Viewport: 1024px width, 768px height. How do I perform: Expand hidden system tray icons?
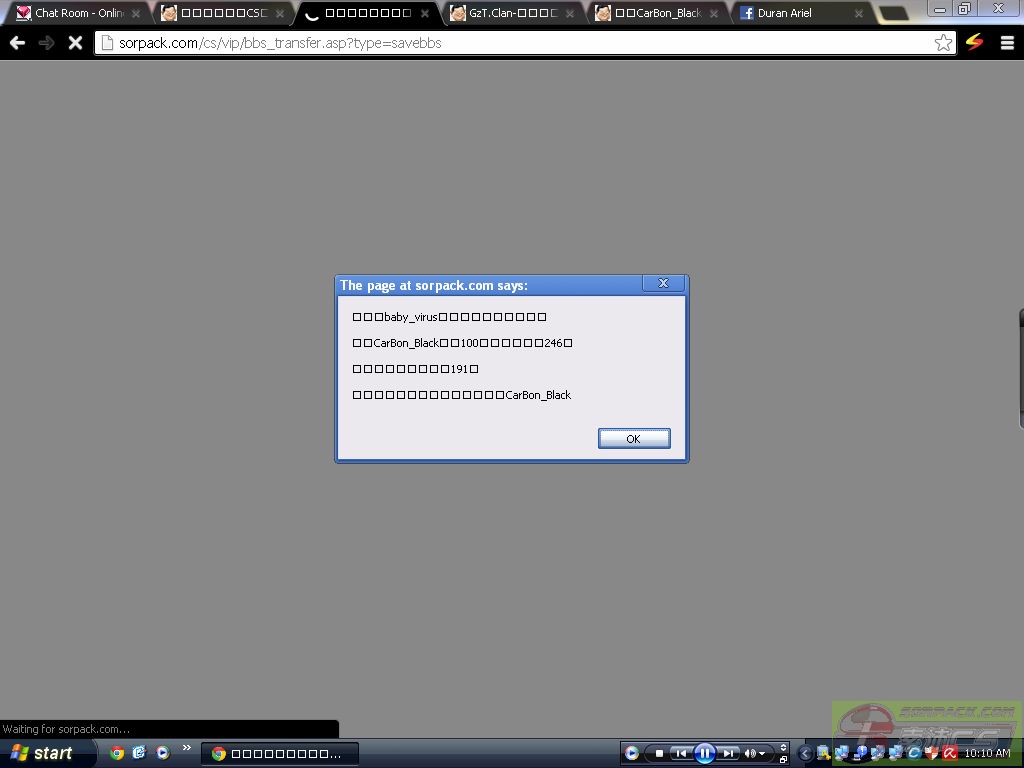pos(806,753)
